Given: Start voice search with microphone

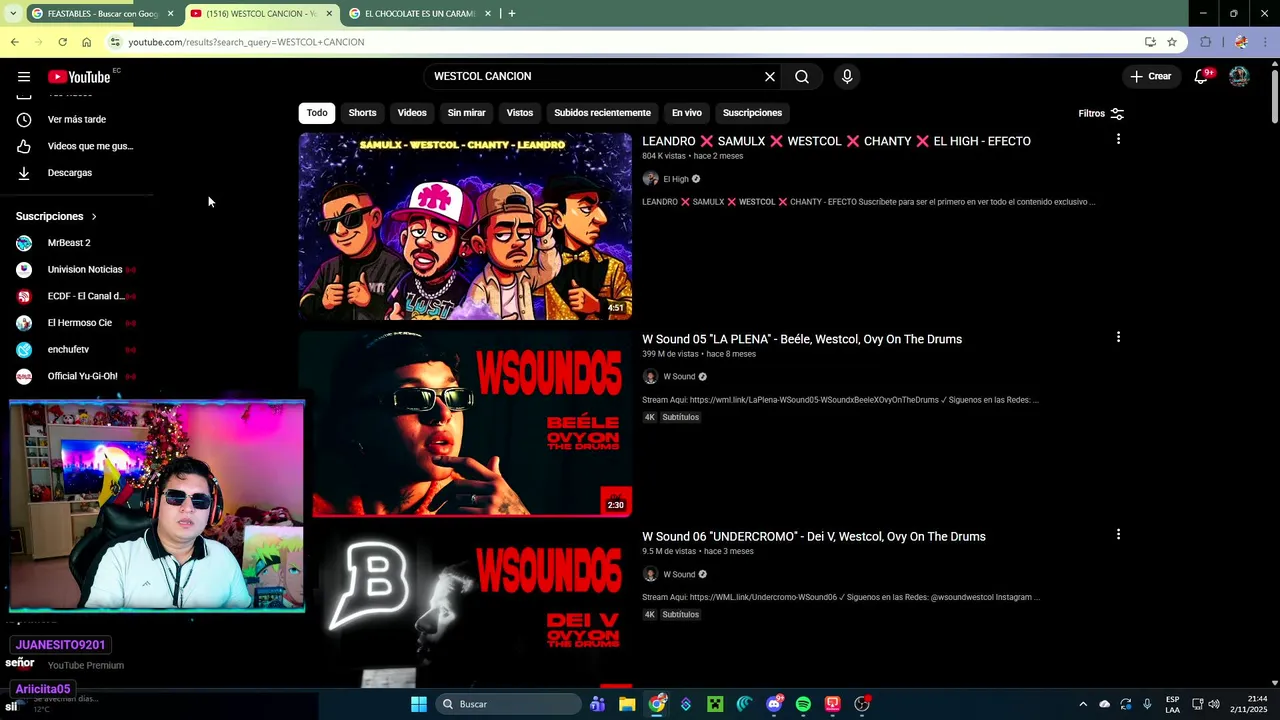Looking at the screenshot, I should 847,77.
